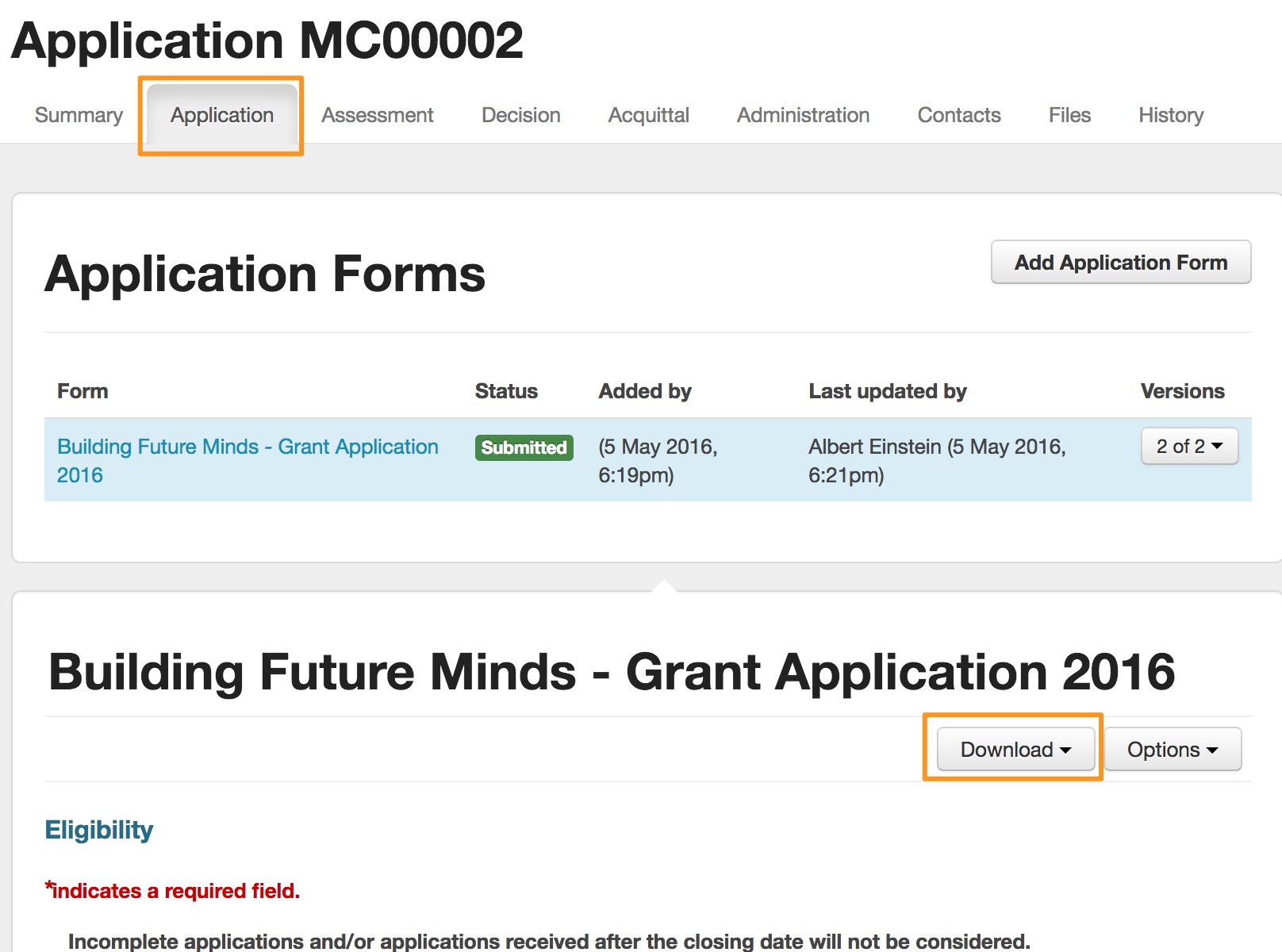Select the Application tab
Image resolution: width=1282 pixels, height=952 pixels.
pyautogui.click(x=221, y=116)
